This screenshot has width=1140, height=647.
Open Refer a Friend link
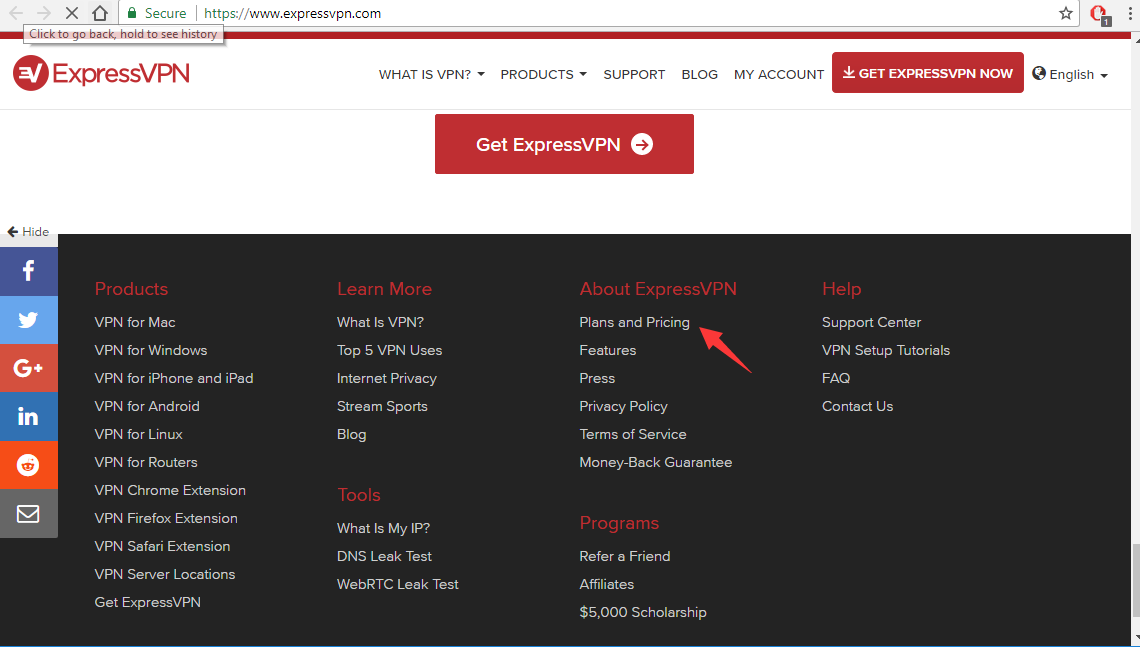[x=625, y=556]
